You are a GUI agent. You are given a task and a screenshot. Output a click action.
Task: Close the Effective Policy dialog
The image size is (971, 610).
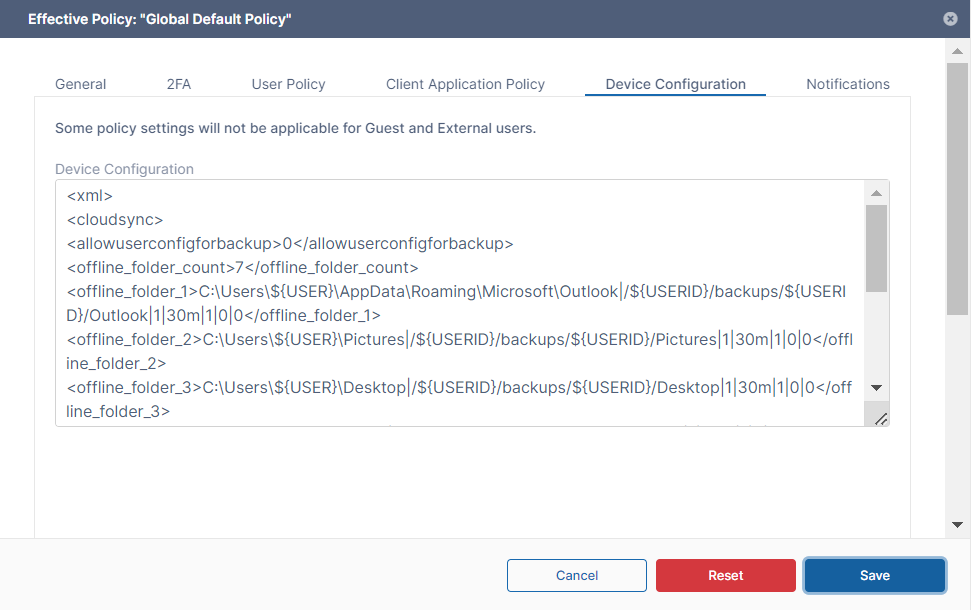tap(950, 18)
